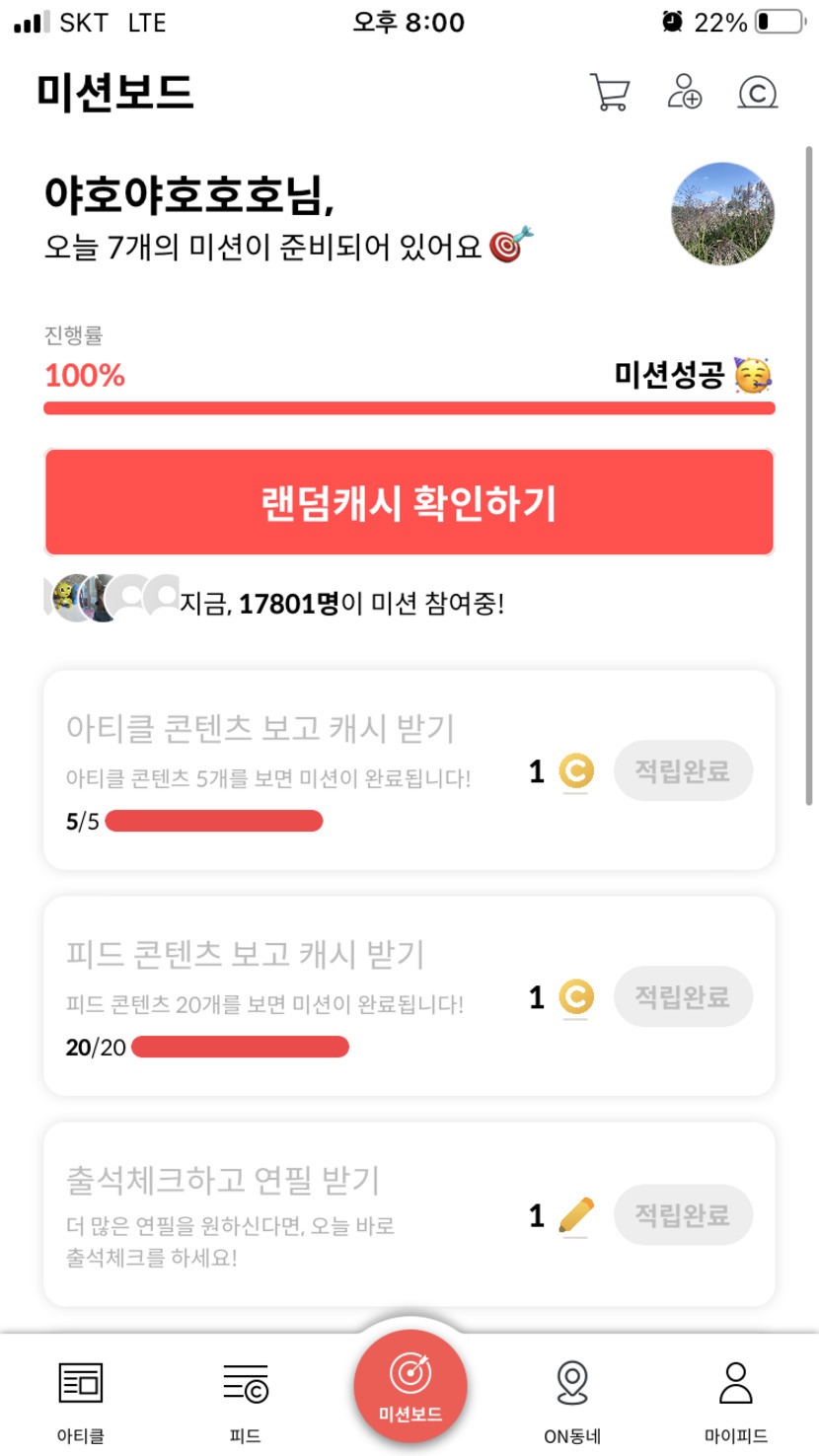
Task: Tap 적립완료 on the feed mission
Action: 683,996
